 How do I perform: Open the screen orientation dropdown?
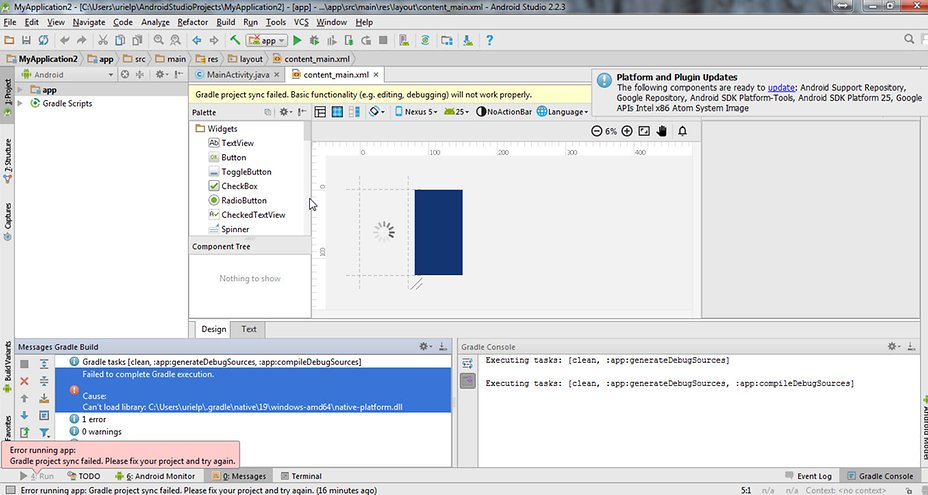point(376,111)
